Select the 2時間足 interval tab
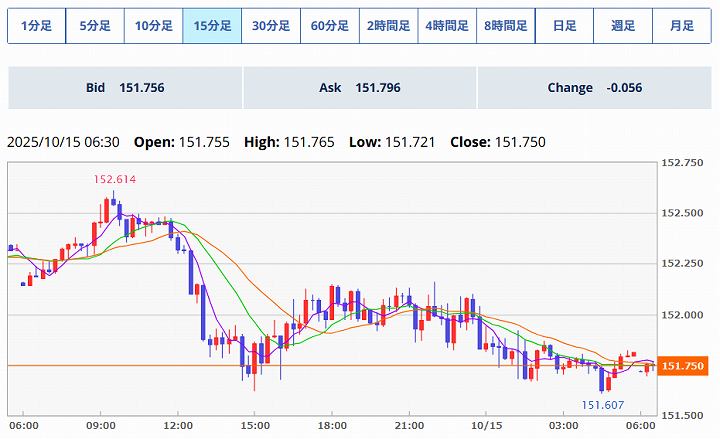The image size is (720, 439). [388, 26]
